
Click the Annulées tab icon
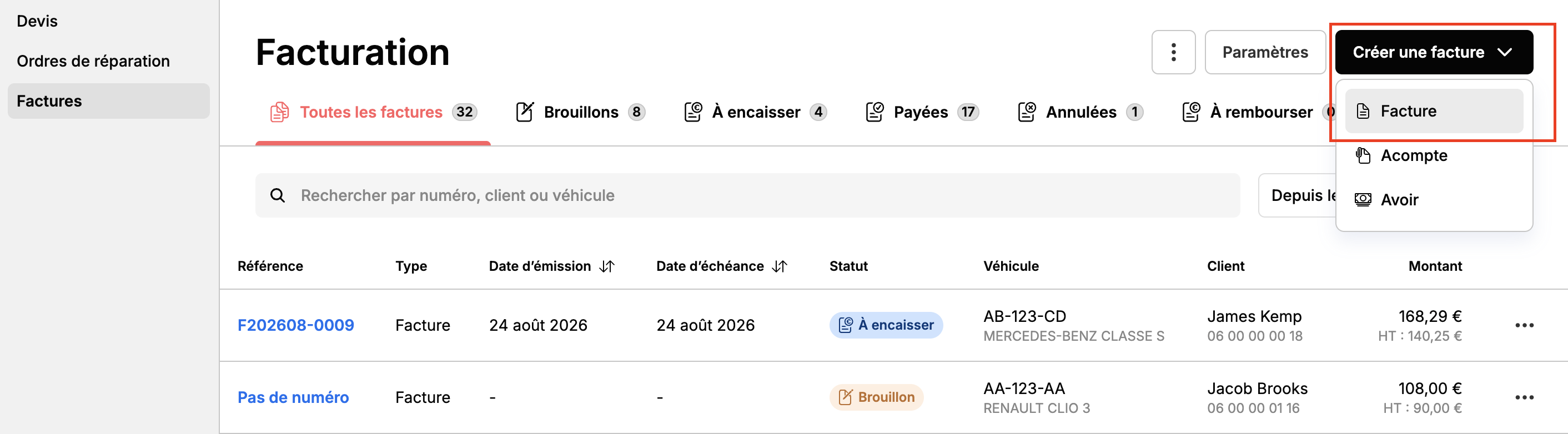(1027, 112)
